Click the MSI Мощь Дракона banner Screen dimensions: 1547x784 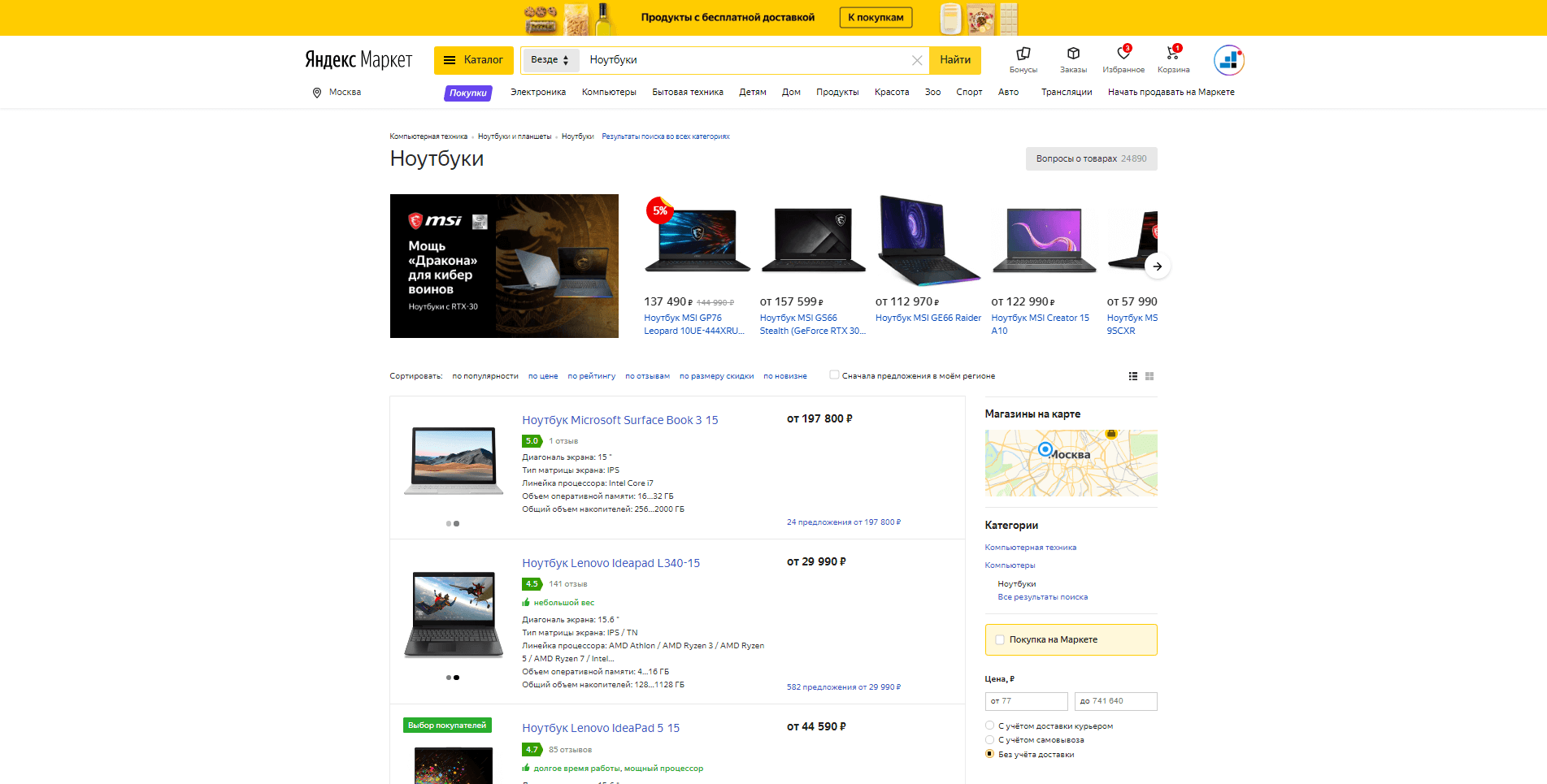pos(504,266)
